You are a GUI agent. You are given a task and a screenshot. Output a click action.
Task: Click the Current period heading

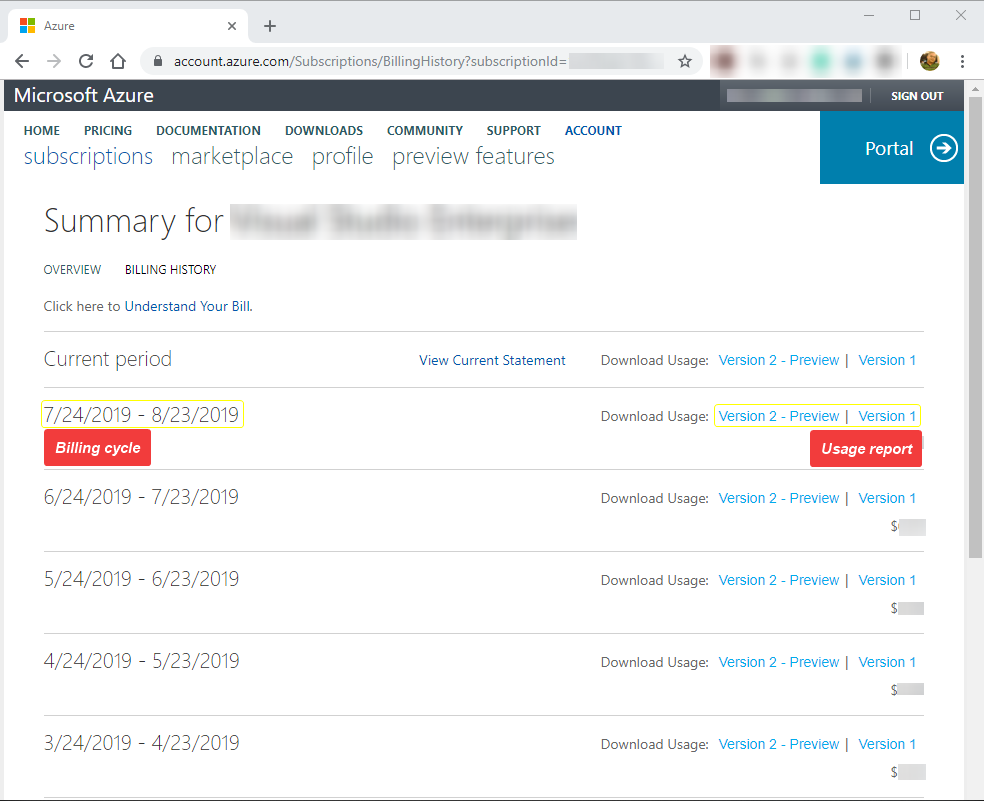pyautogui.click(x=107, y=360)
